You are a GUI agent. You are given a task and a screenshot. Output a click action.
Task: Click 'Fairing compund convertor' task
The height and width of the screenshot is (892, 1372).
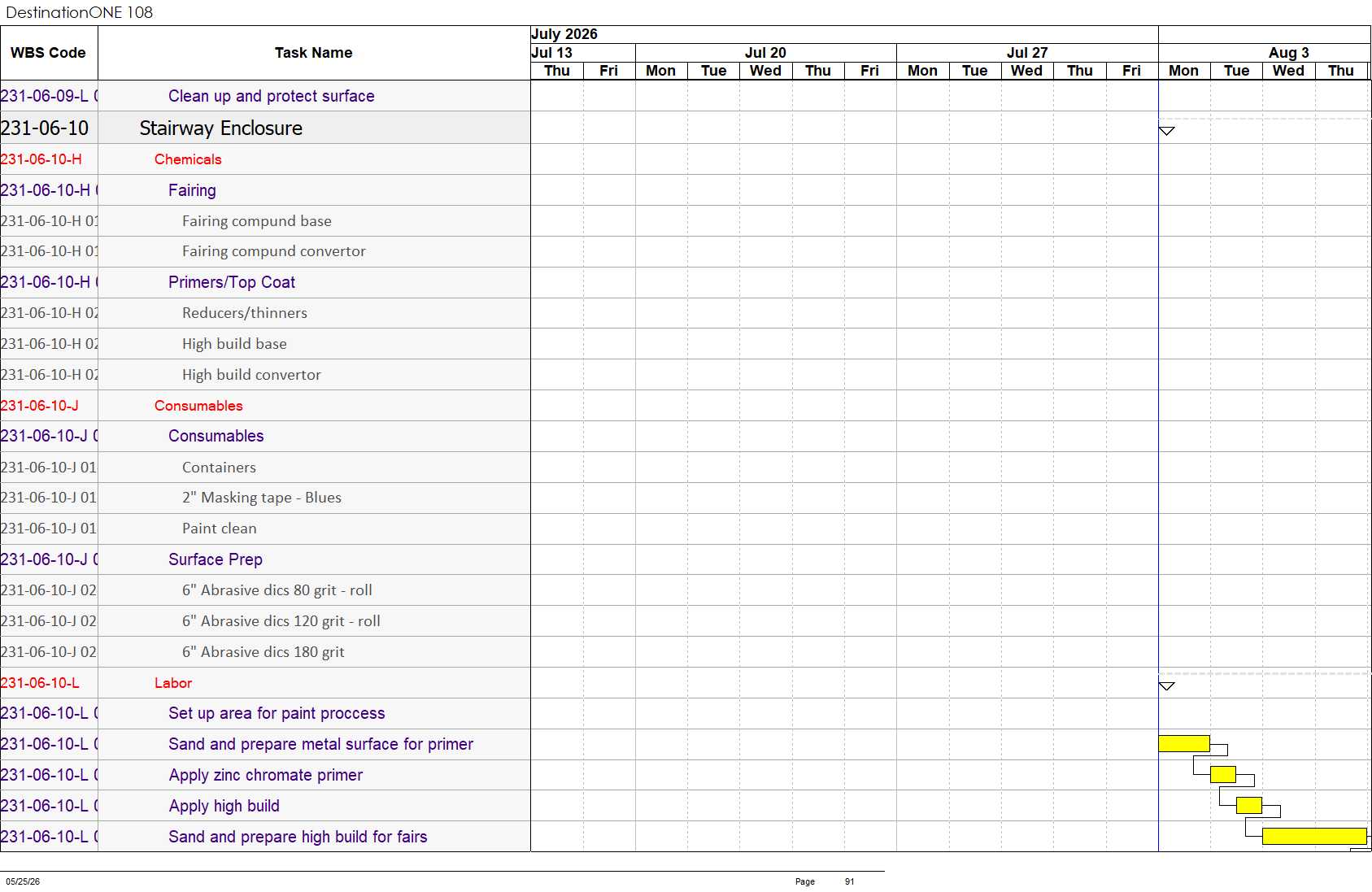[x=274, y=251]
